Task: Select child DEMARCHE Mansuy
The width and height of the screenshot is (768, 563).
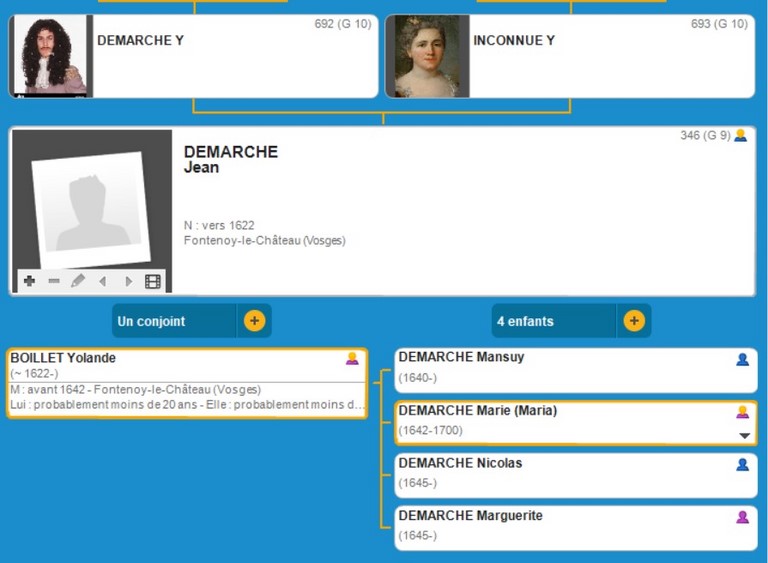Action: (560, 367)
